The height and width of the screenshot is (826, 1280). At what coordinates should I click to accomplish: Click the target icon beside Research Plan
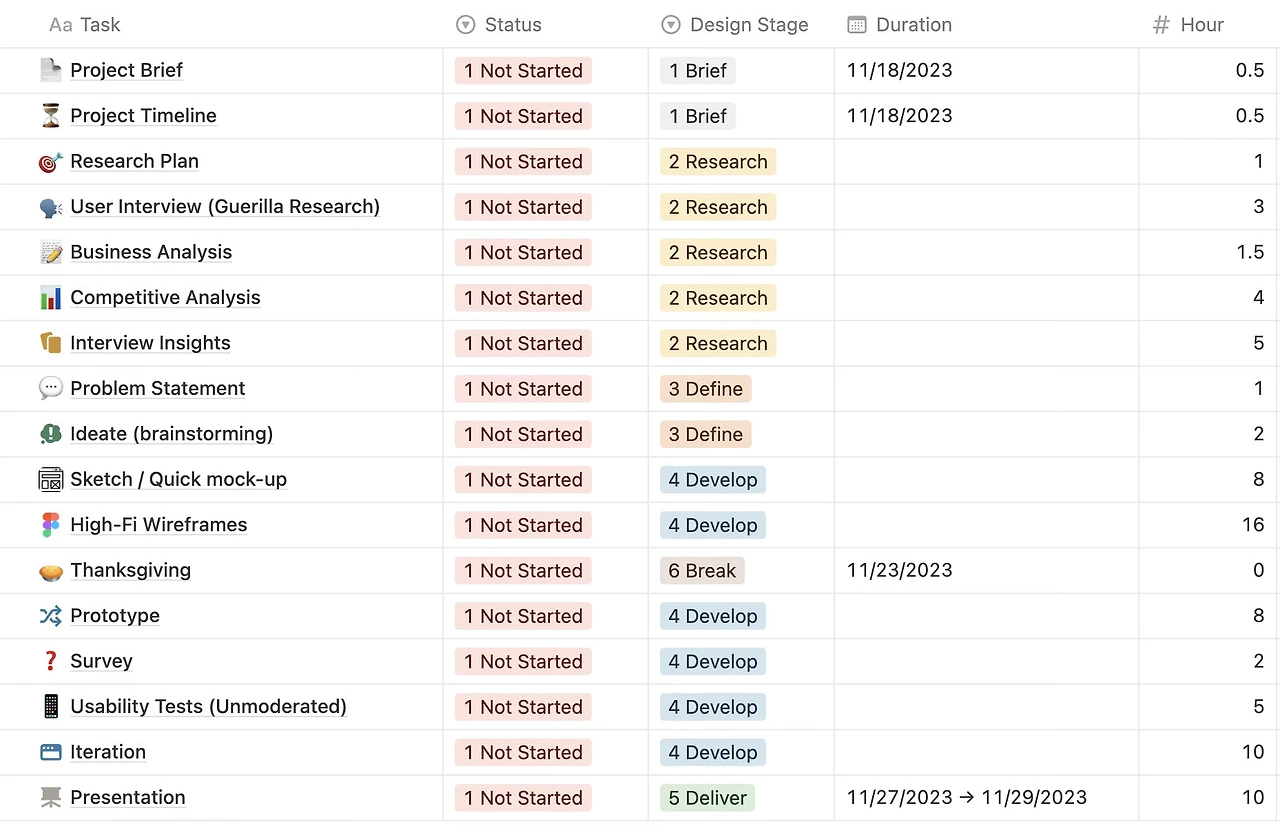(x=50, y=162)
